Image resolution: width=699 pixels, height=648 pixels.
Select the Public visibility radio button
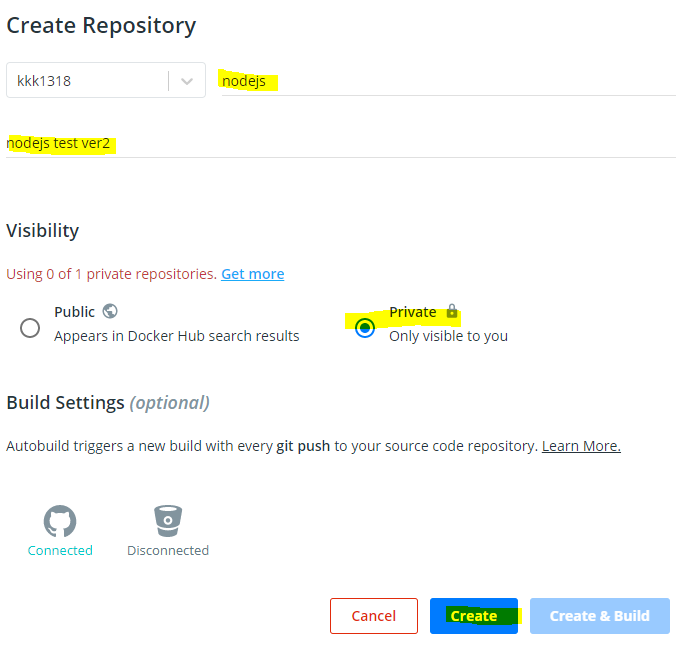pyautogui.click(x=30, y=328)
